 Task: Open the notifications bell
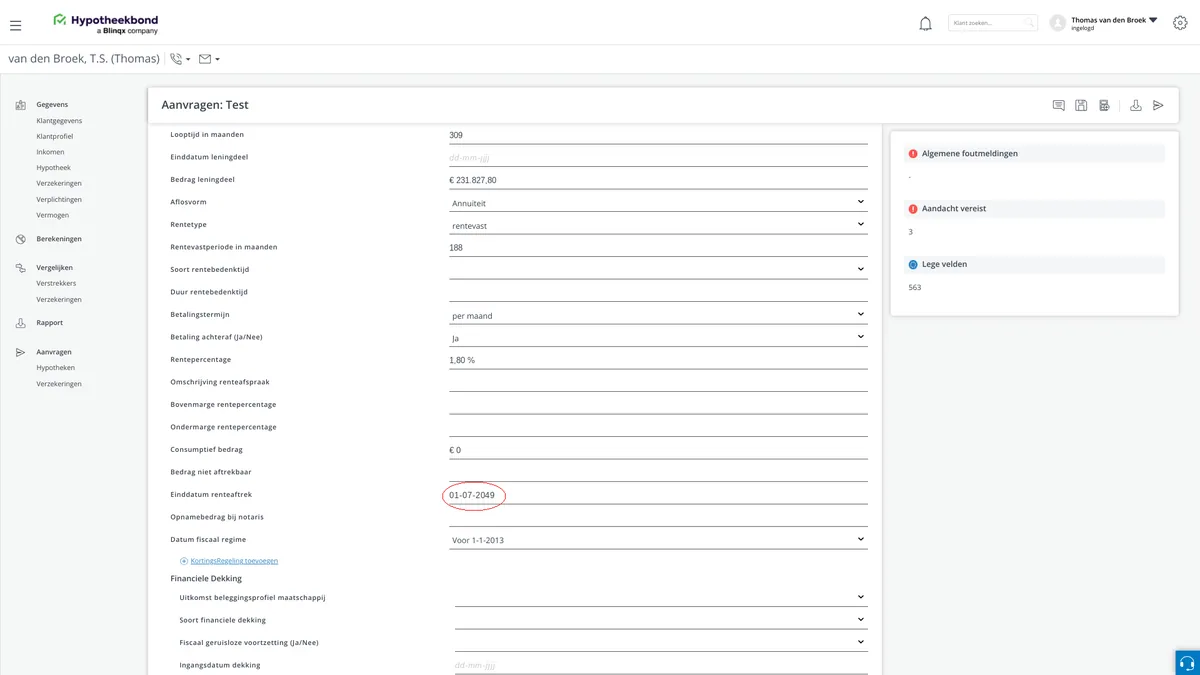click(x=925, y=23)
